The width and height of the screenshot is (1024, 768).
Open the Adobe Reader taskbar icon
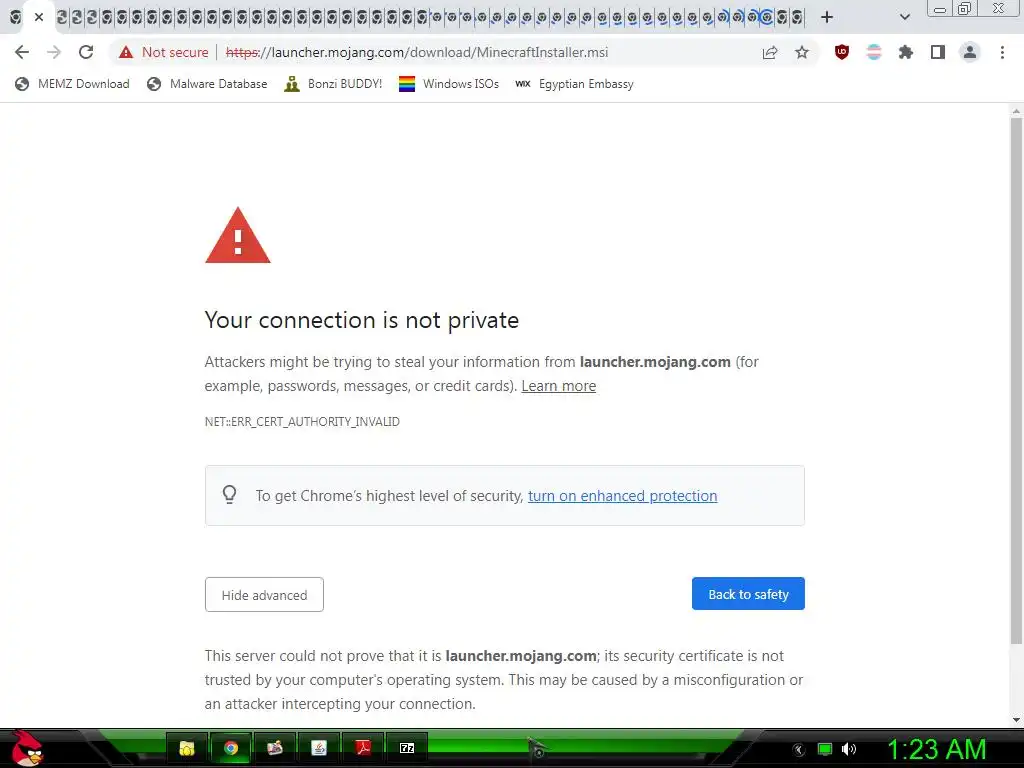point(363,748)
